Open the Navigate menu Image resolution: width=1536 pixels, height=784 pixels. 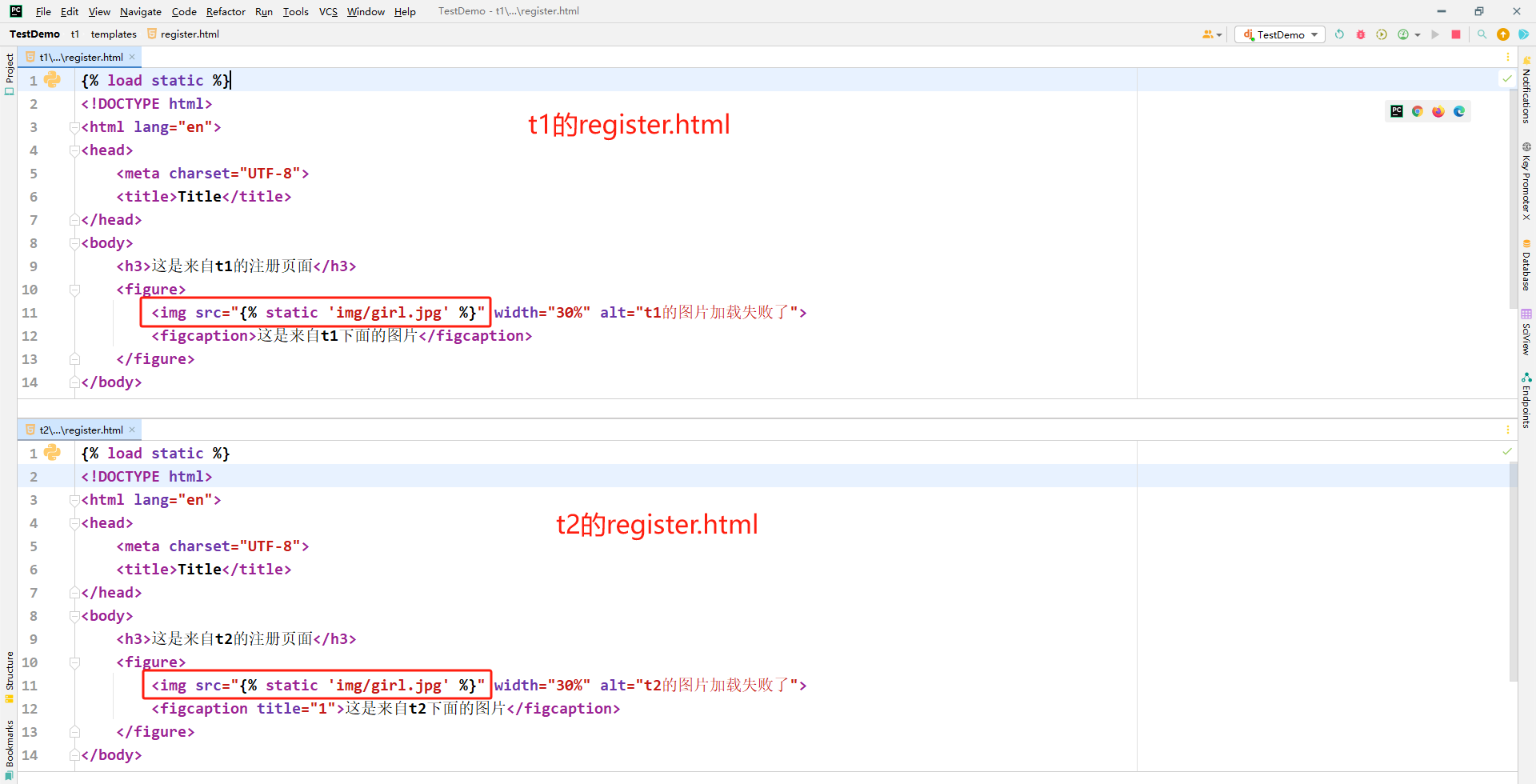141,11
